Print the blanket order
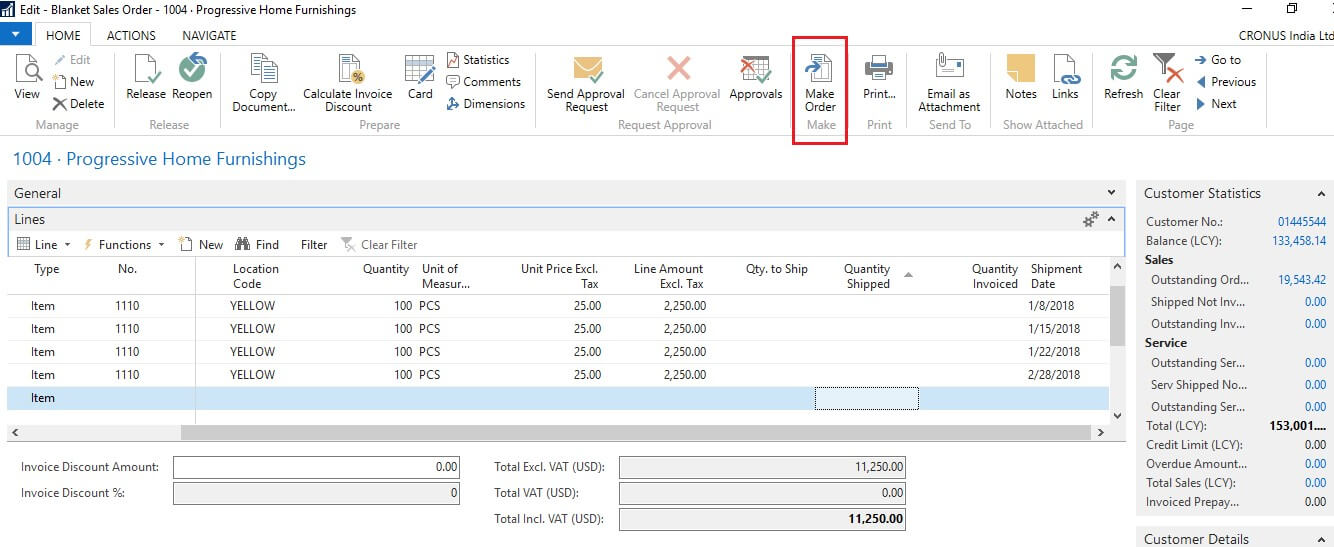This screenshot has width=1334, height=547. (879, 70)
